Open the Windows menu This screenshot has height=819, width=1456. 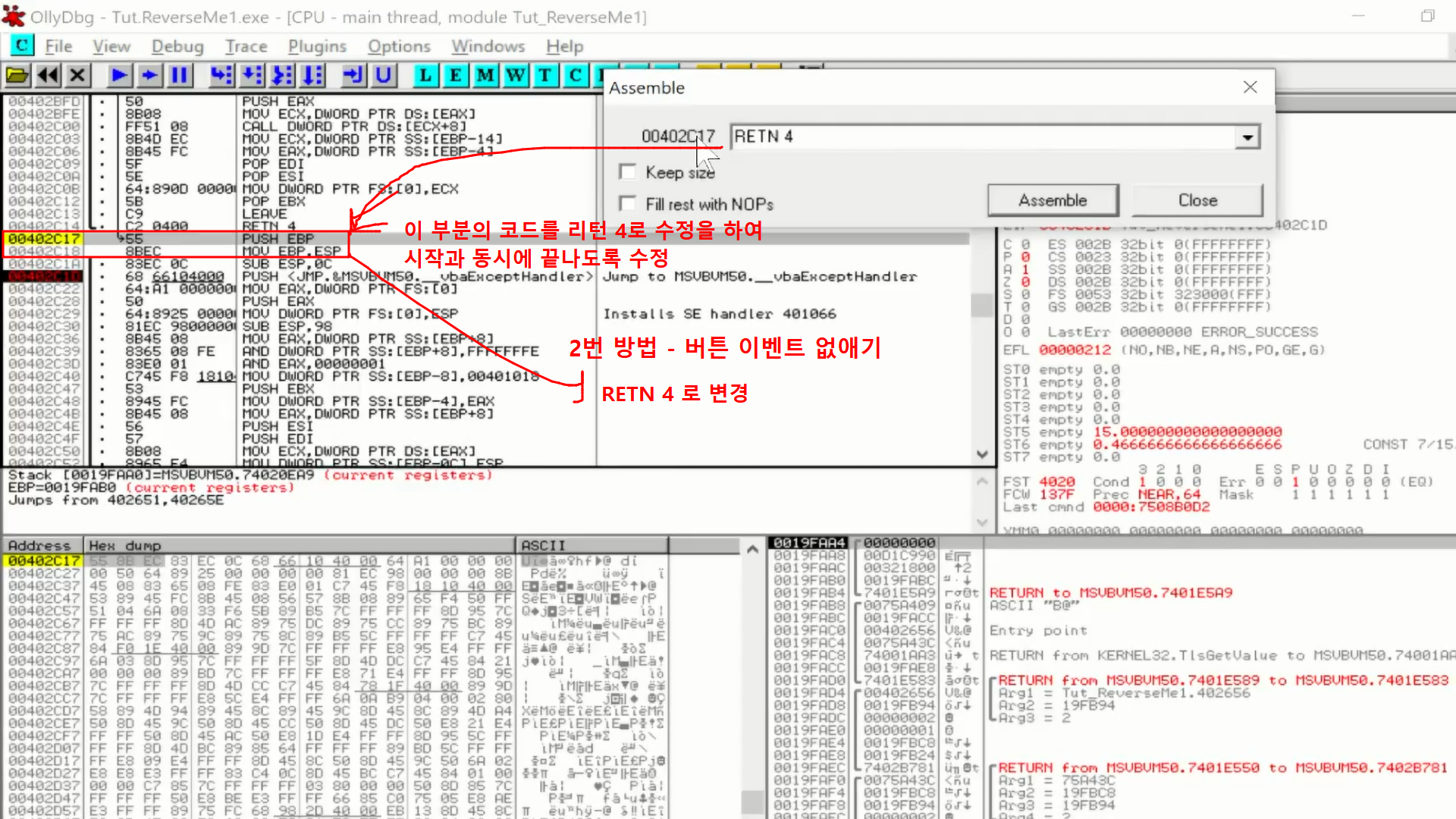point(488,46)
